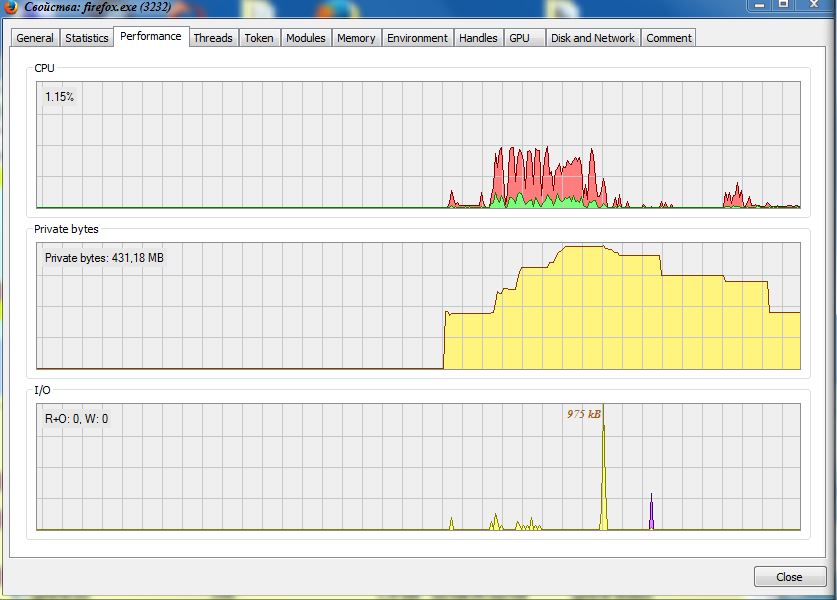The image size is (837, 600).
Task: Go to the Threads tab
Action: (213, 38)
